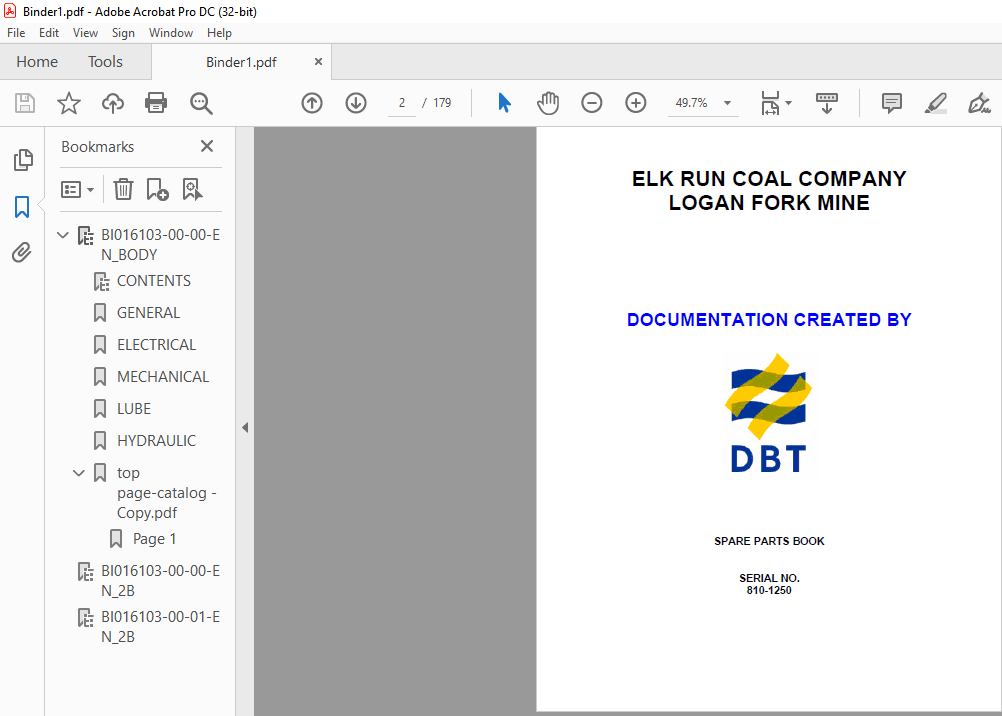This screenshot has height=716, width=1002.
Task: Open bookmarks options dropdown
Action: (77, 189)
